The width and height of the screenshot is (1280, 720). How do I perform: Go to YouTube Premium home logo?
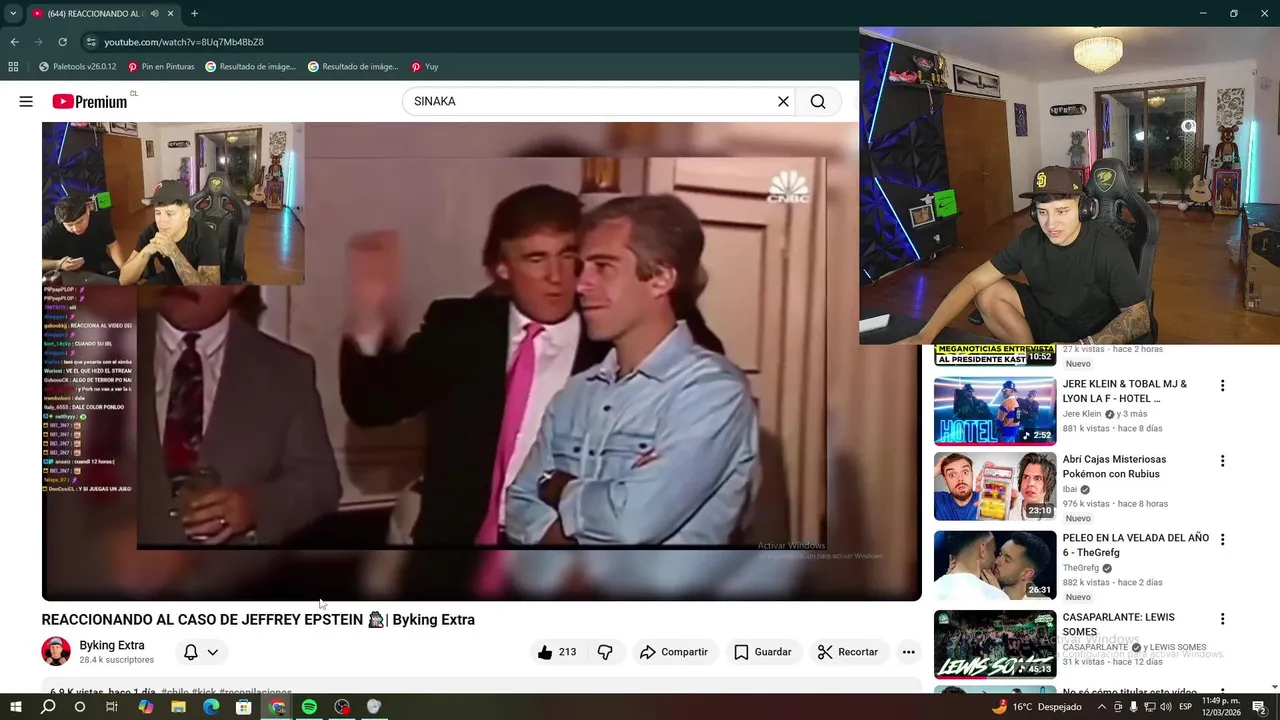click(x=90, y=101)
